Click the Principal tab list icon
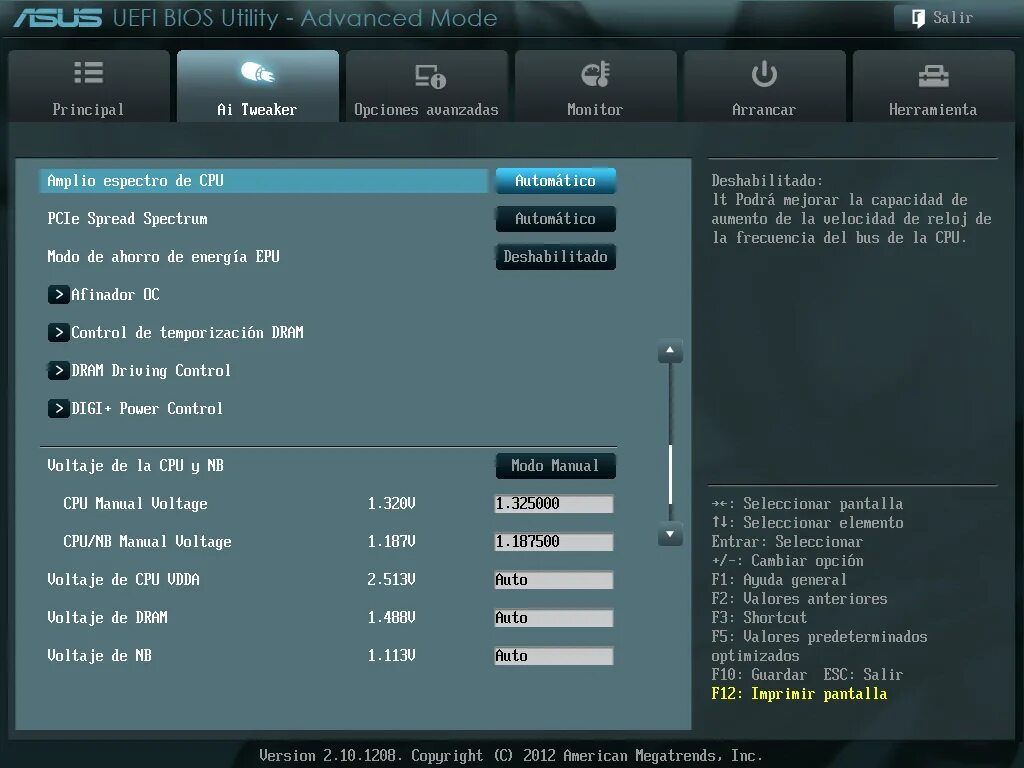 coord(88,72)
